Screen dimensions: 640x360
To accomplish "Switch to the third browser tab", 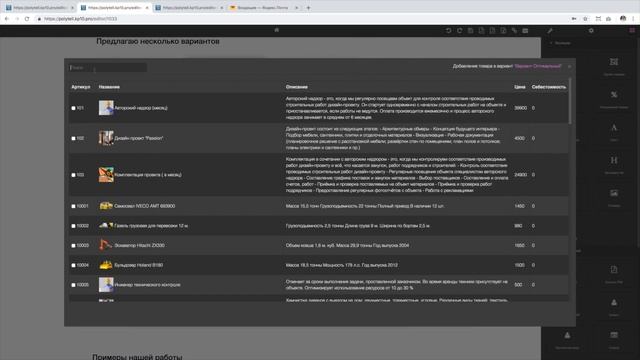I will click(189, 8).
